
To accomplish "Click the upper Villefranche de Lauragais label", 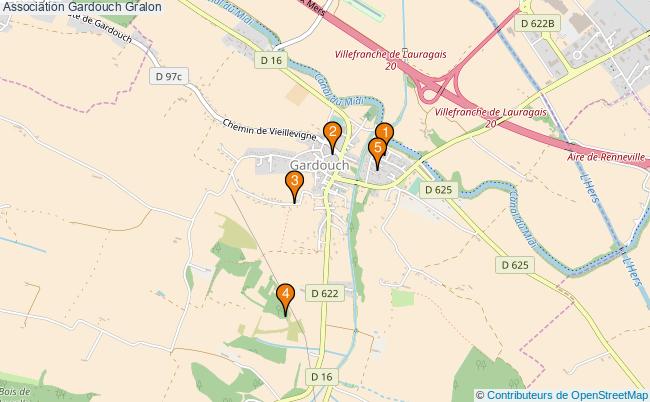I will (x=390, y=54).
